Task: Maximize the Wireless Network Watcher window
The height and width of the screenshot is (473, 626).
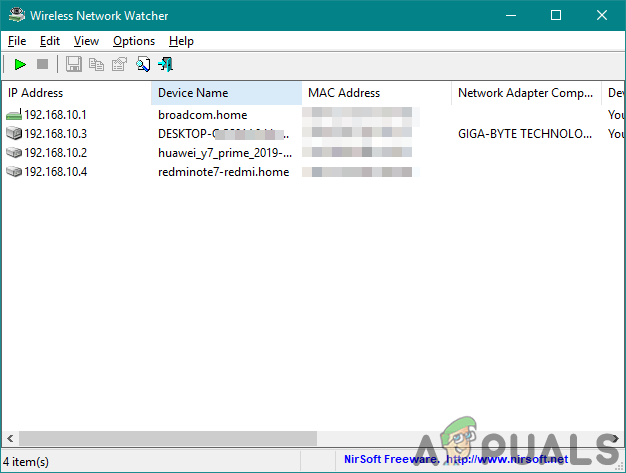Action: tap(556, 15)
